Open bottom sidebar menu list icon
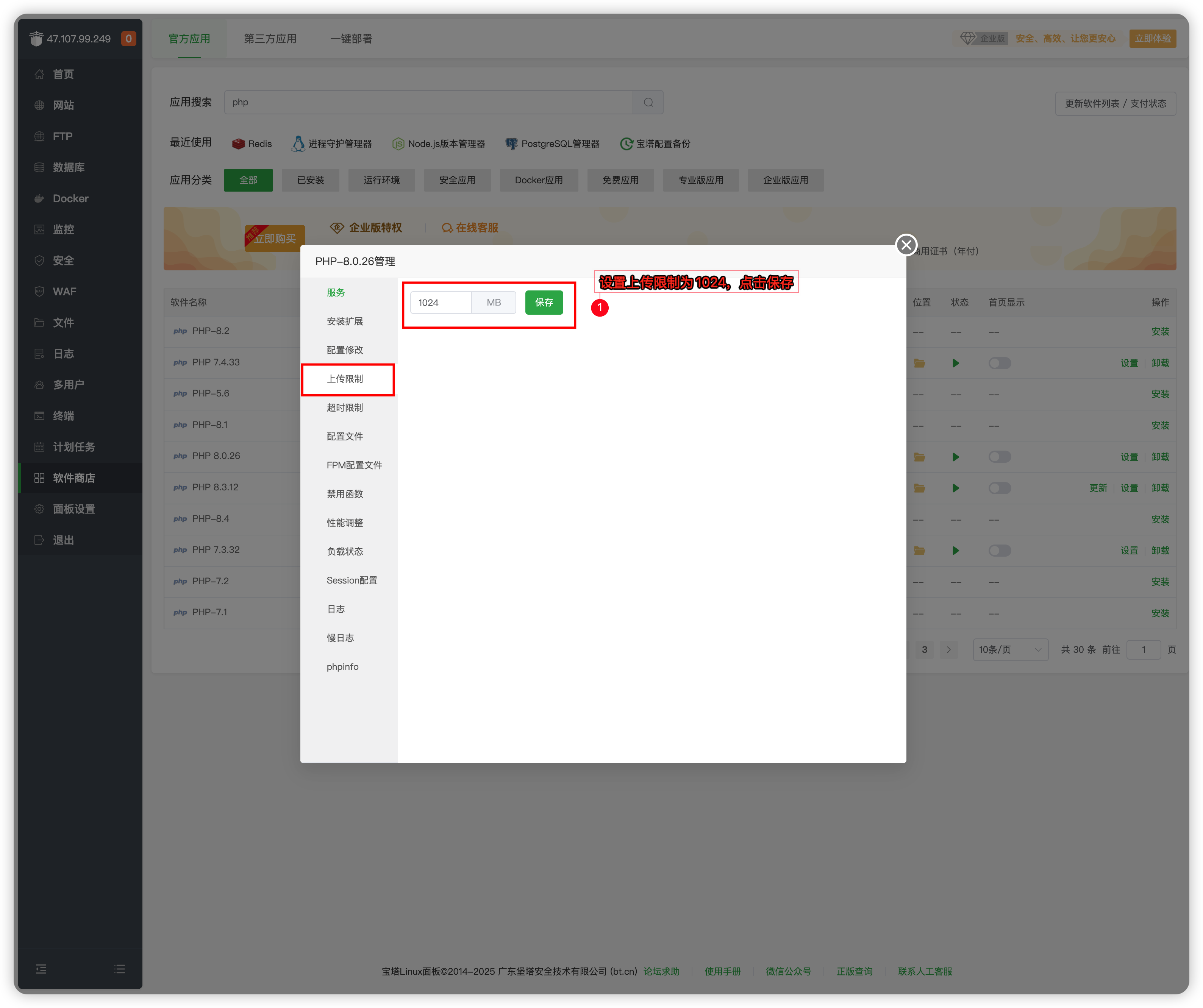Viewport: 1203px width, 1008px height. (120, 969)
